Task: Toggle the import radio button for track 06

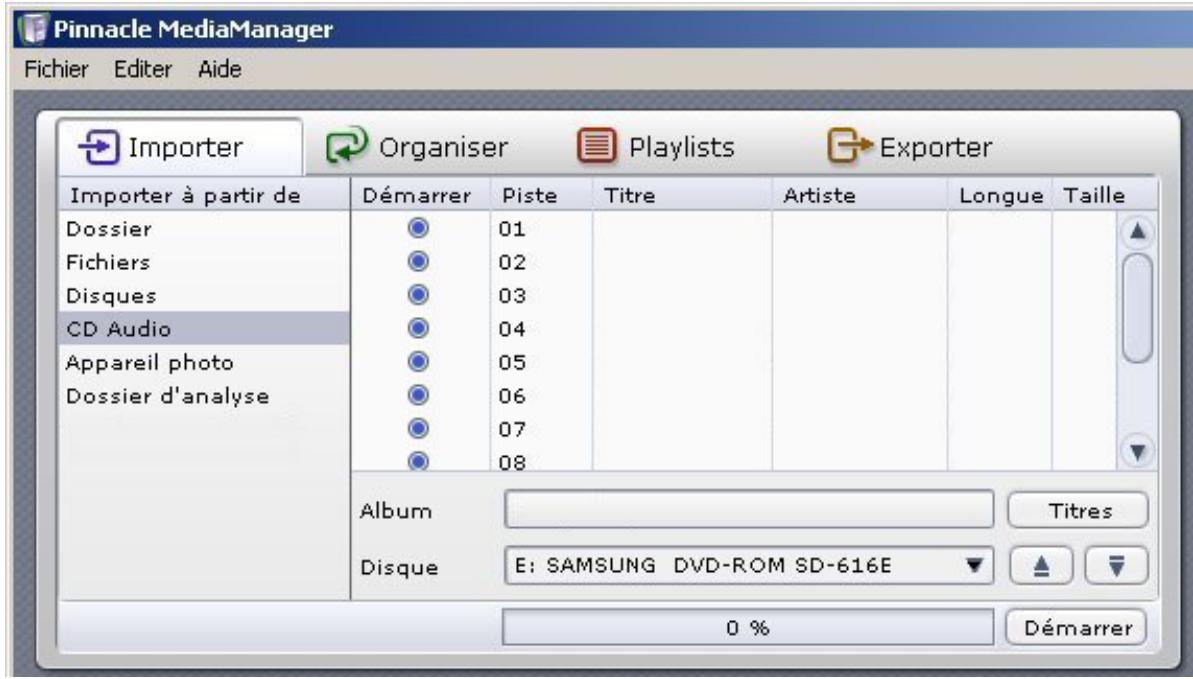Action: (418, 395)
